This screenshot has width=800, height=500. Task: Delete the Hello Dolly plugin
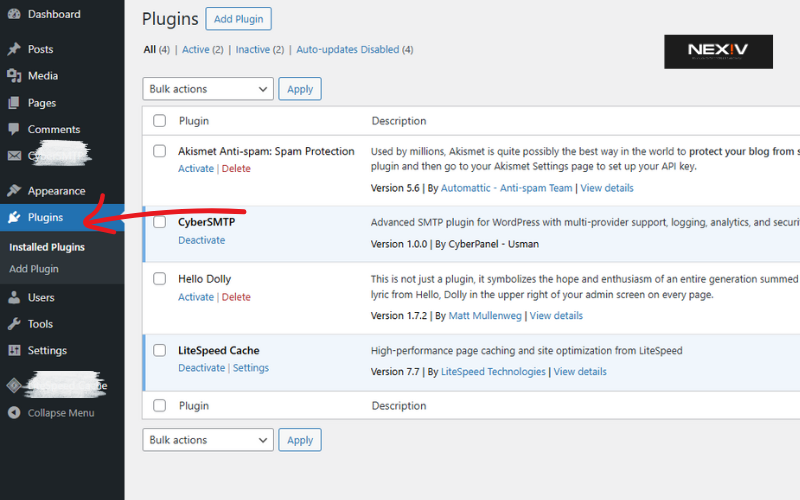click(236, 297)
